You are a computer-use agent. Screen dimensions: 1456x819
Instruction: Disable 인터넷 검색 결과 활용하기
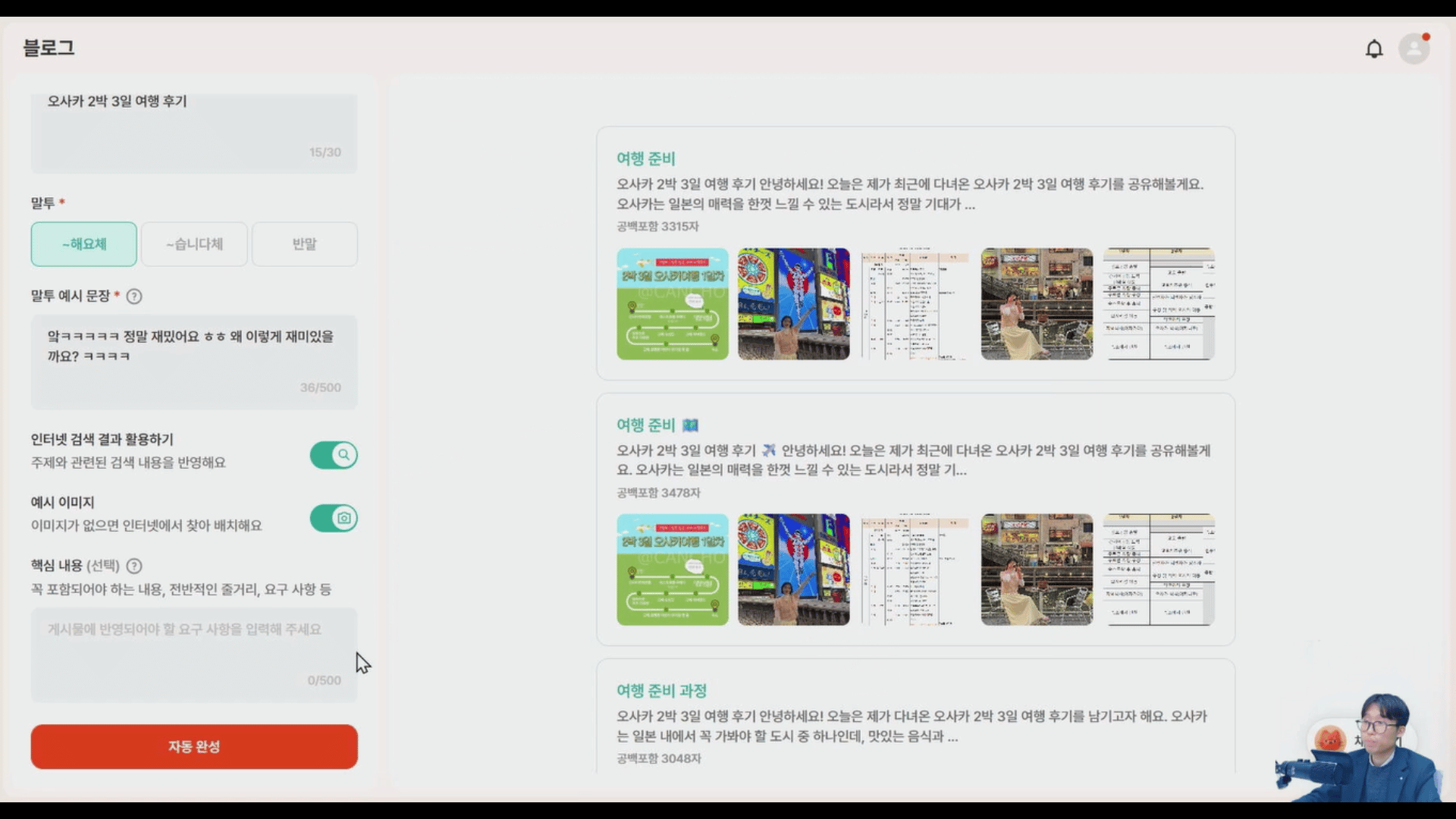[x=334, y=455]
